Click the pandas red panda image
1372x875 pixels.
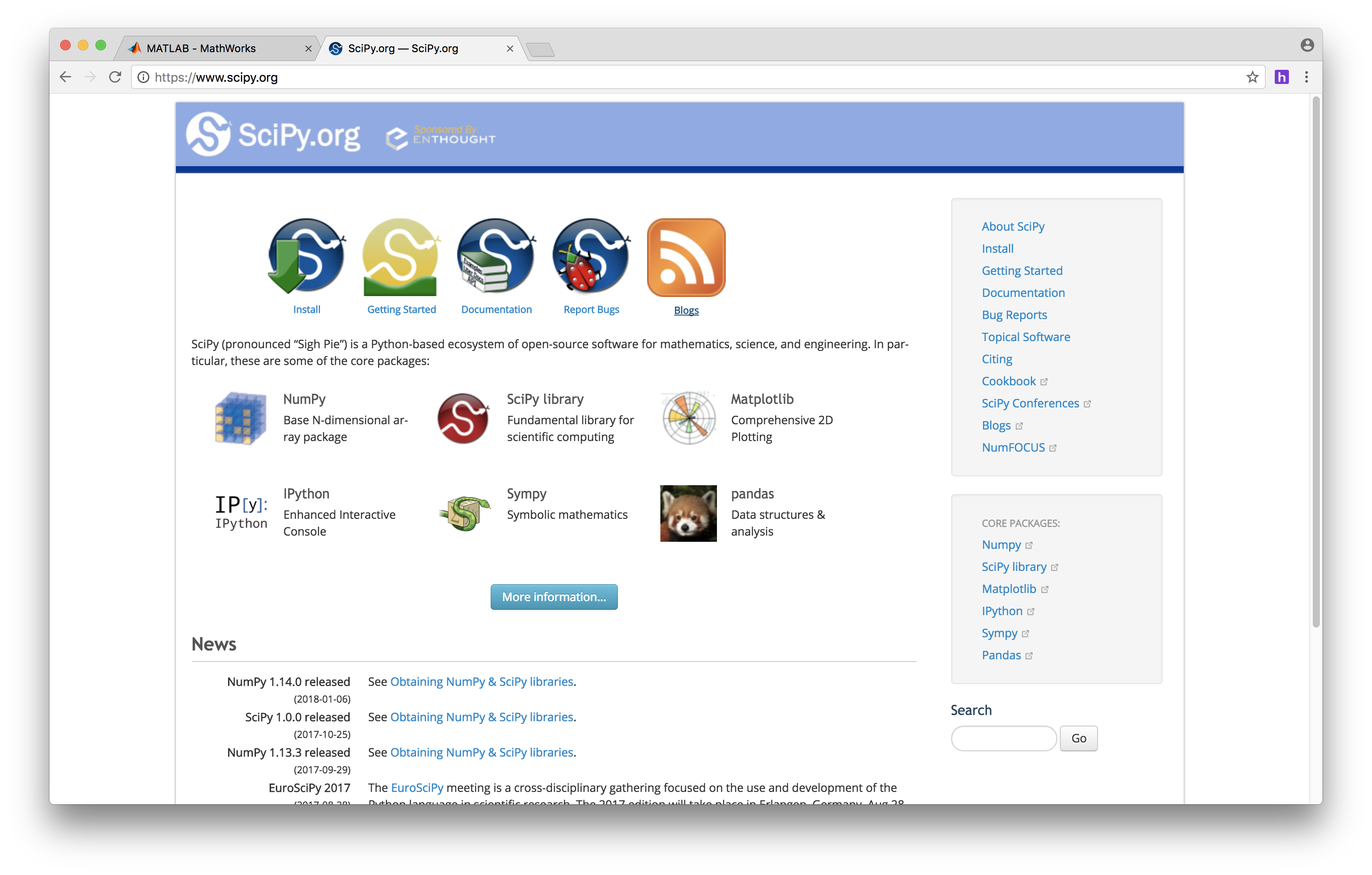click(688, 513)
